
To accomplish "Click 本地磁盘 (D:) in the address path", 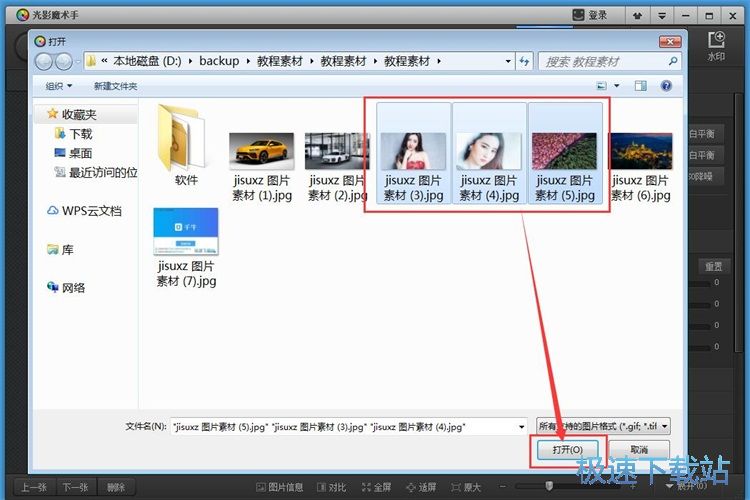I will click(147, 61).
